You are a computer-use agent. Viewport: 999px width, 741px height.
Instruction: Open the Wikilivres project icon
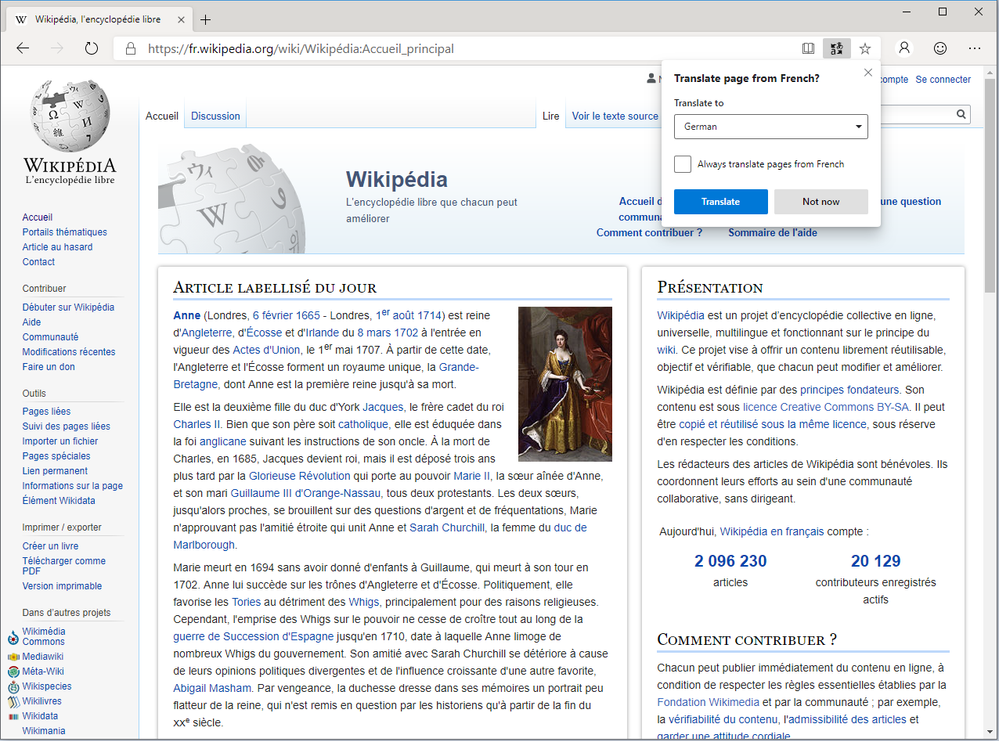(13, 701)
